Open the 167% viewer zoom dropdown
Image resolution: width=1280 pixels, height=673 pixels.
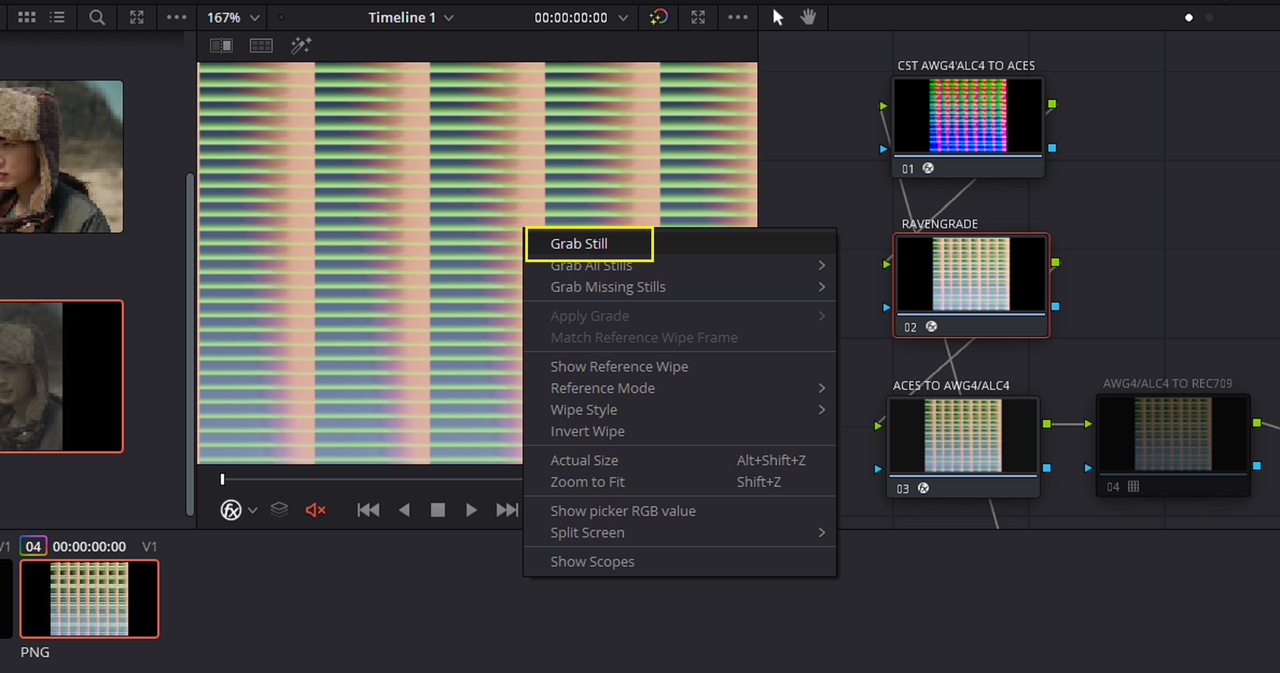pyautogui.click(x=234, y=18)
